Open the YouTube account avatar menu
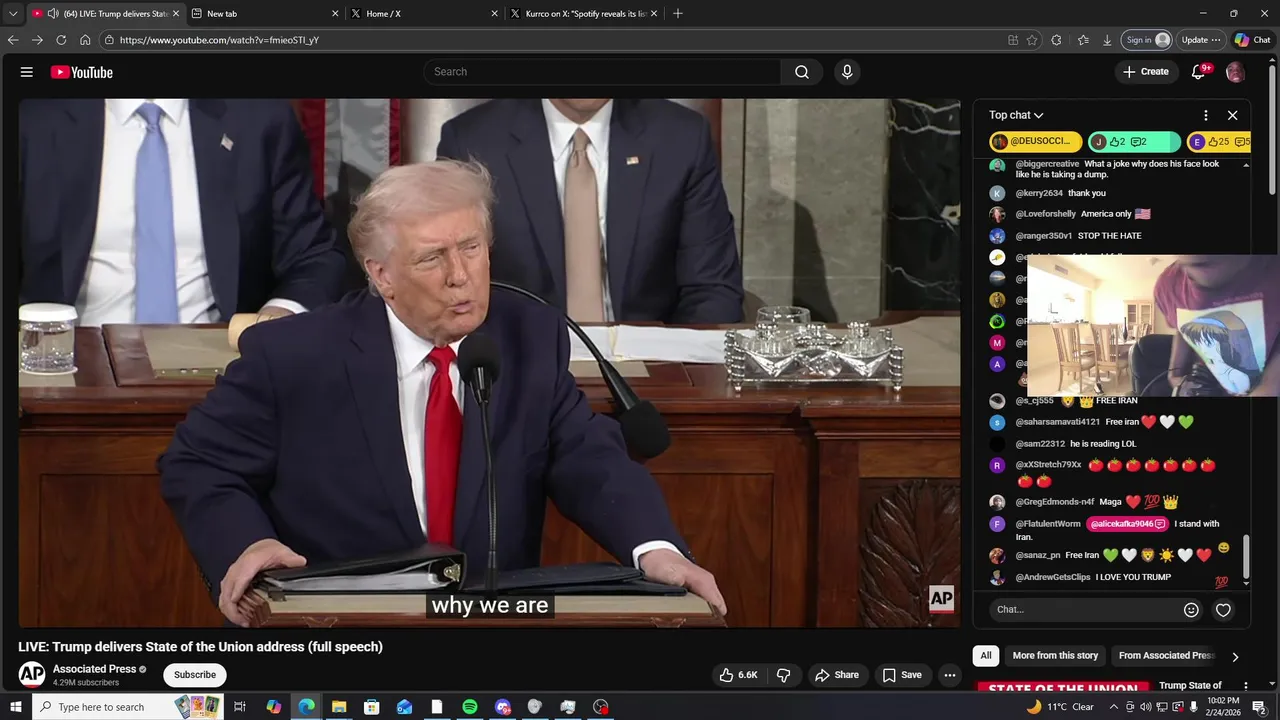The width and height of the screenshot is (1280, 720). tap(1235, 72)
